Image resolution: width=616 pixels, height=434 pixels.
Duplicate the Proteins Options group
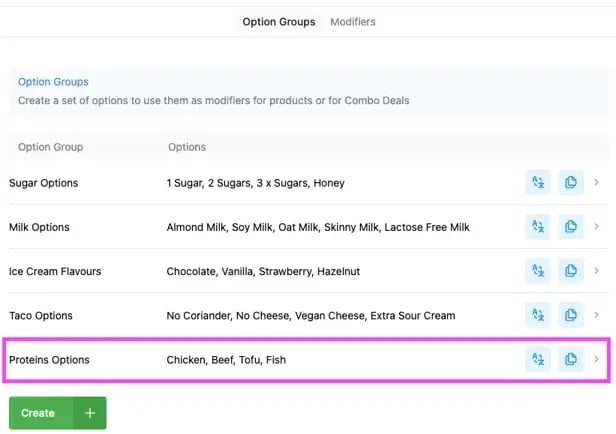tap(570, 359)
